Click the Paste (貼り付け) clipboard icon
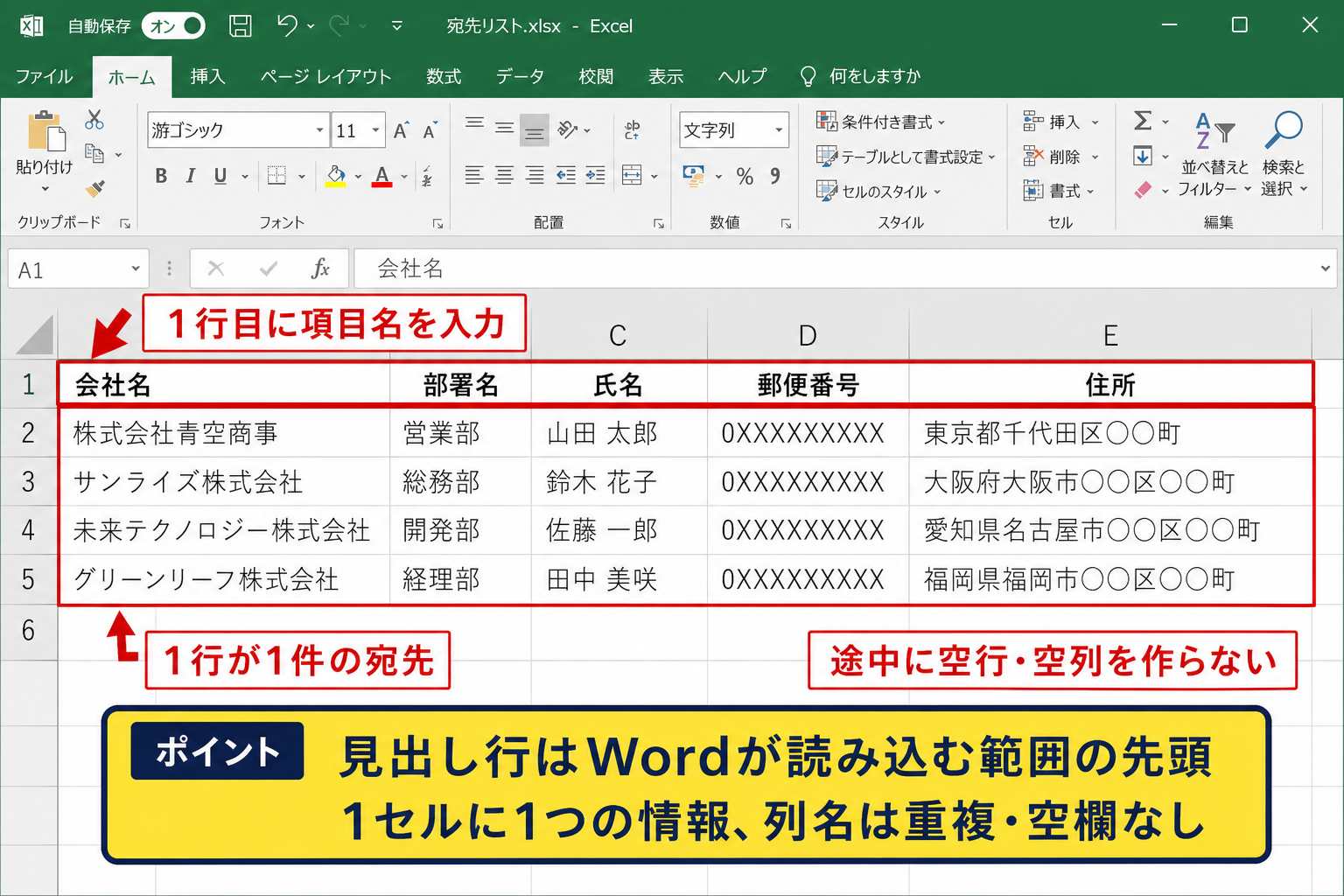Screen dimensions: 1344x896 point(45,131)
